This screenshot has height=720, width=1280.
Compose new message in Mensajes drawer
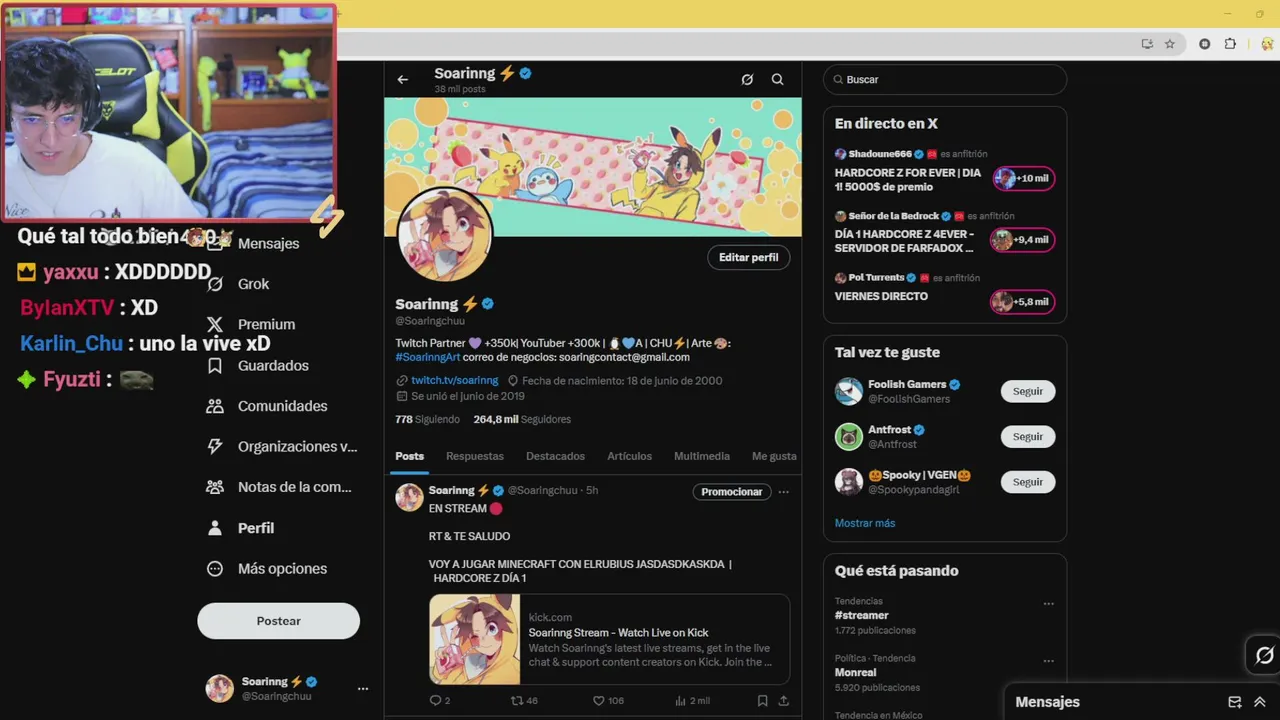(x=1235, y=702)
